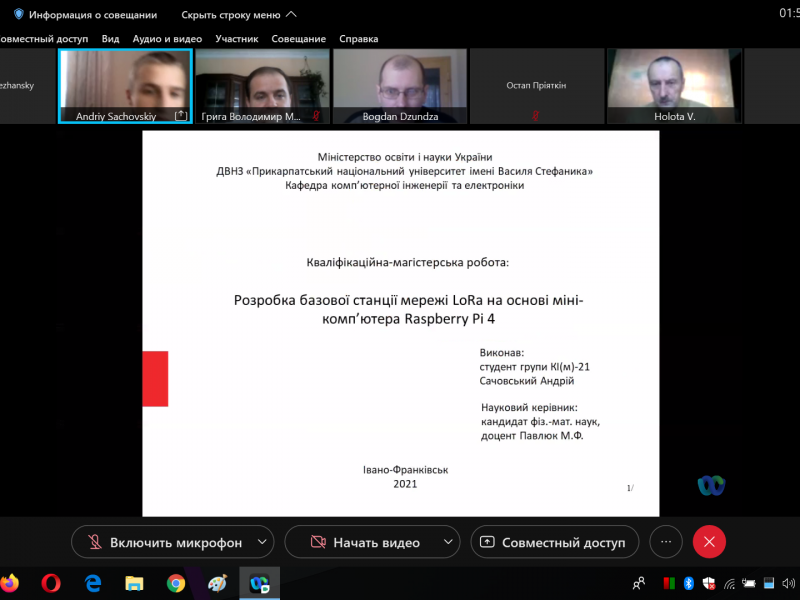Turn on camera with Начать видео
The width and height of the screenshot is (800, 600).
364,542
